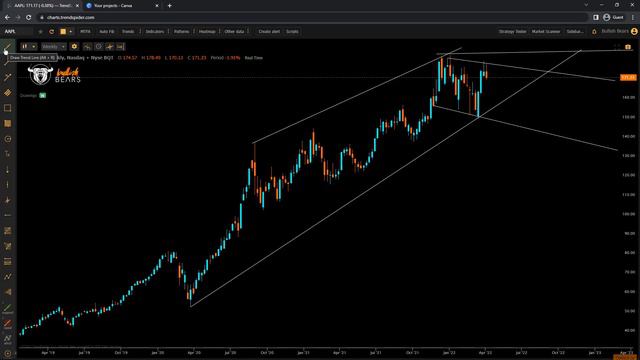Click the Scripts button

(292, 31)
